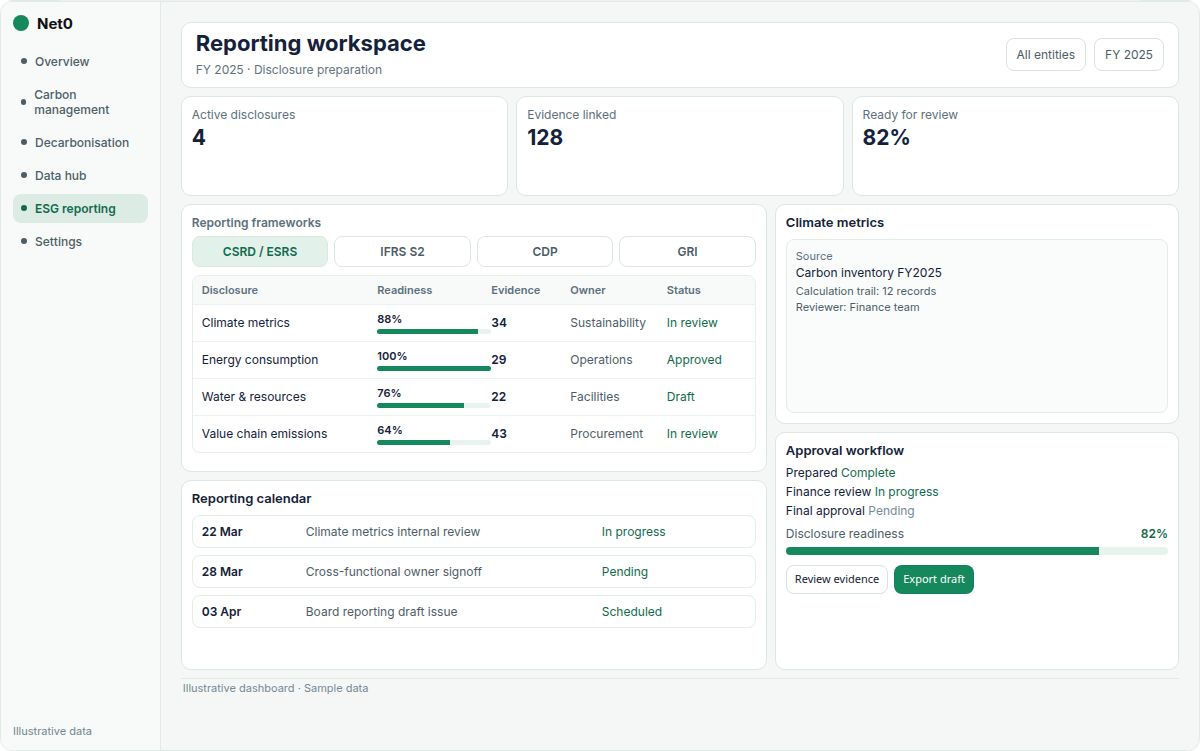The image size is (1200, 751).
Task: Click the Net0 green logo circle
Action: [x=21, y=23]
